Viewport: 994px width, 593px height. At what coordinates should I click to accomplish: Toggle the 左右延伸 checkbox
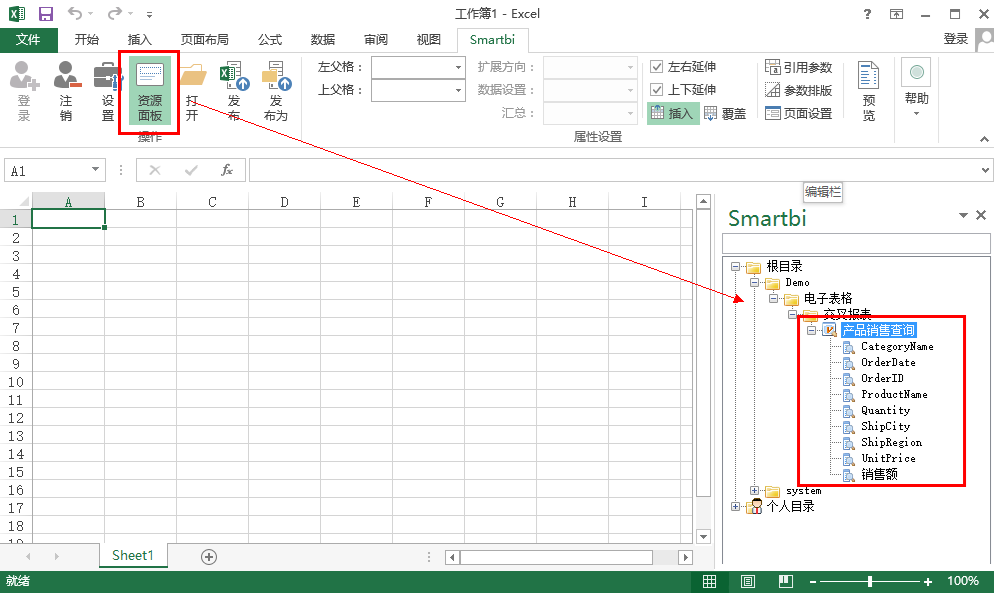(x=657, y=67)
